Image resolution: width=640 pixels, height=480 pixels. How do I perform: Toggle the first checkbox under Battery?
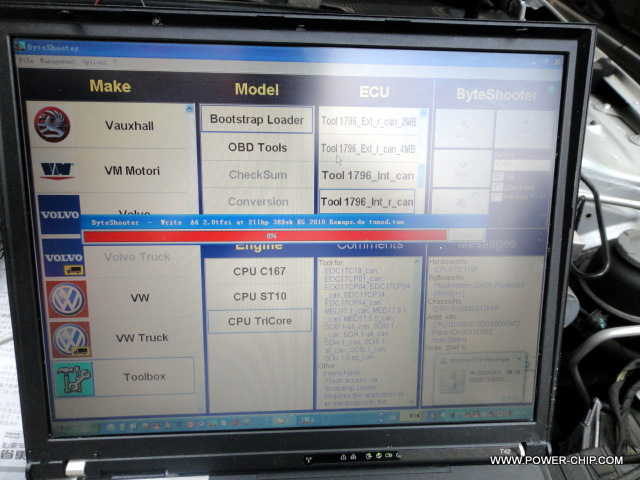pos(498,176)
